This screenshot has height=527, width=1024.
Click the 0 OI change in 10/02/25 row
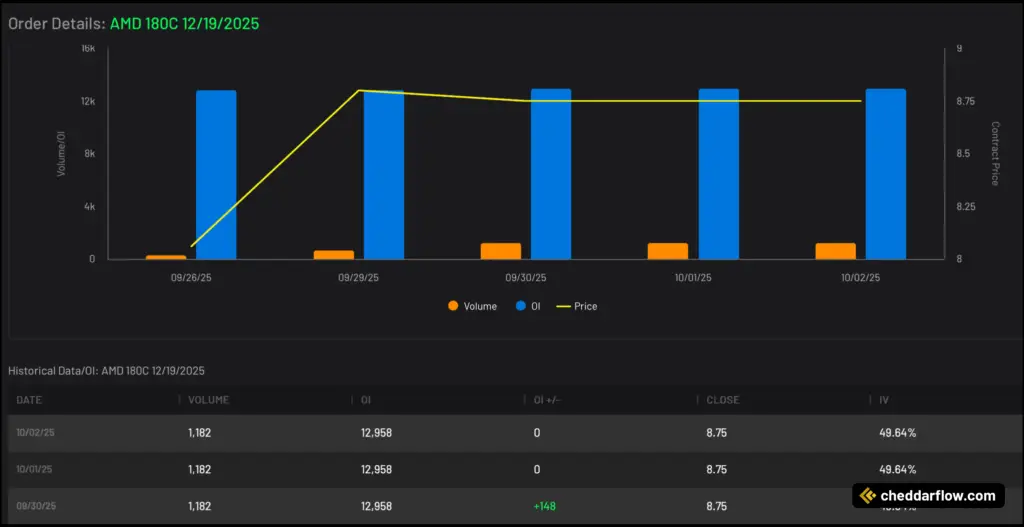(536, 432)
